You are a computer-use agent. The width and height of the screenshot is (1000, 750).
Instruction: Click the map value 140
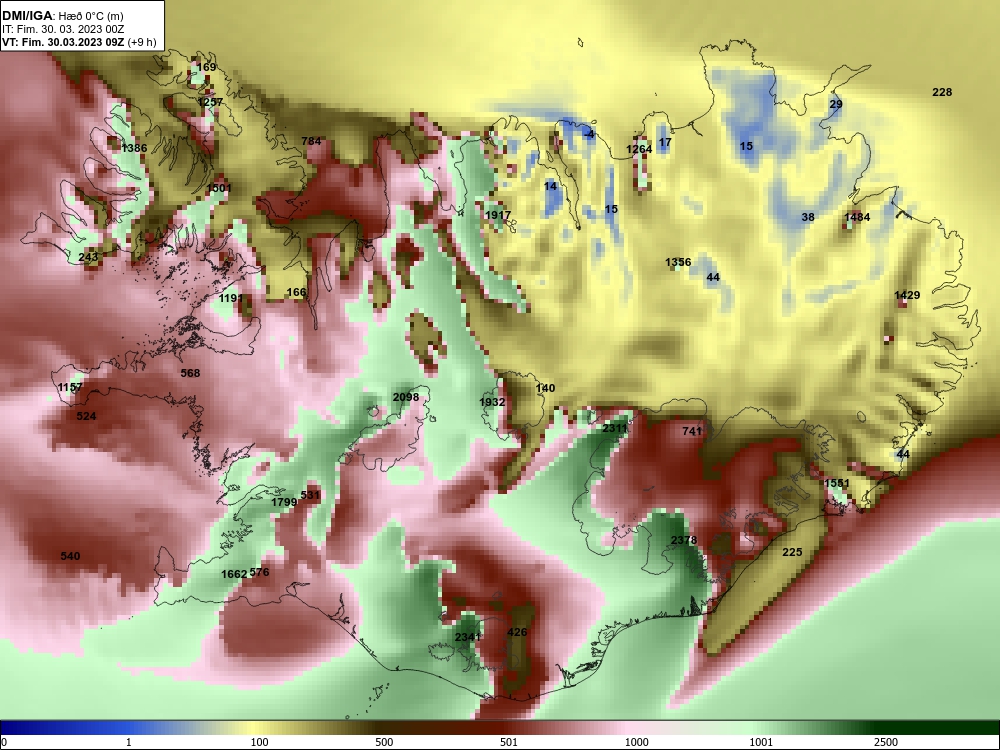(545, 388)
